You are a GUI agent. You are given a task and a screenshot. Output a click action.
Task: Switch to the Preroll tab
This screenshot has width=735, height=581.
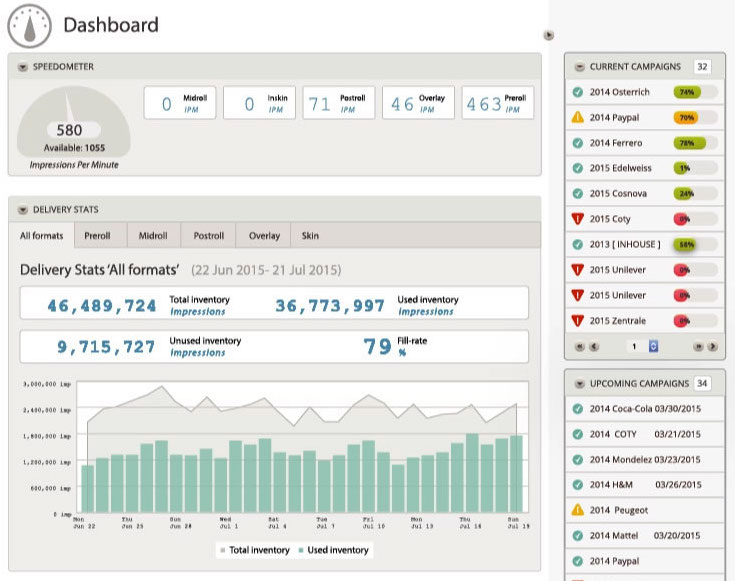tap(97, 236)
